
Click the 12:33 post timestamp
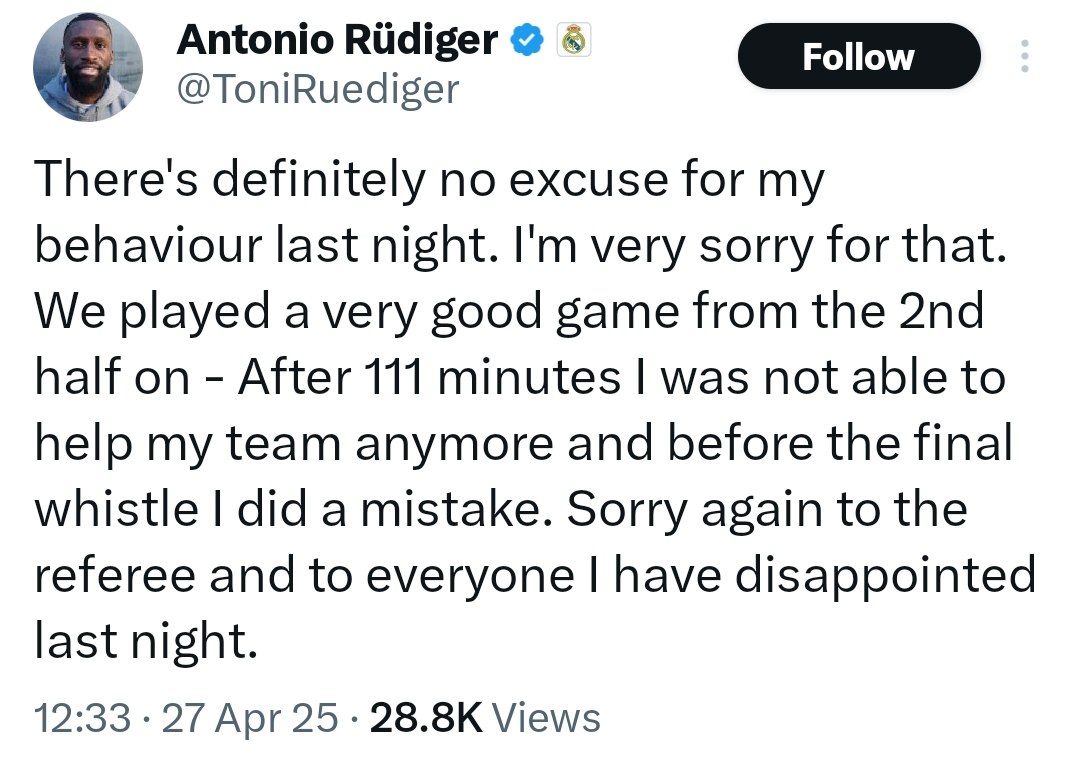(x=82, y=717)
